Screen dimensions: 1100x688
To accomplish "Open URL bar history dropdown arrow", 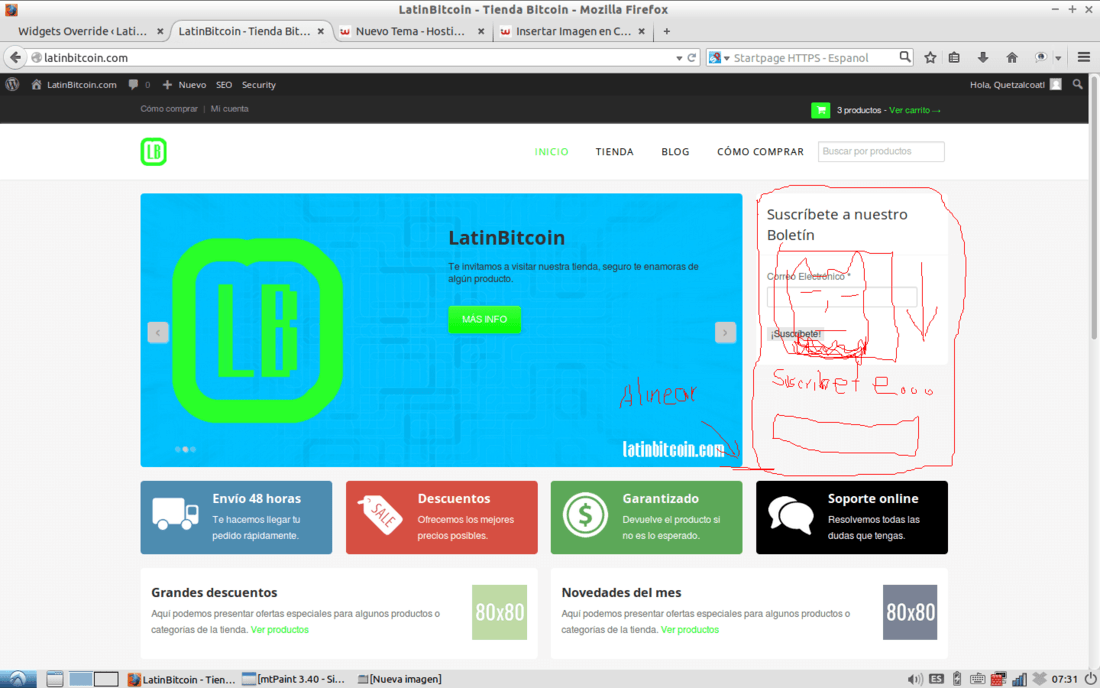I will coord(679,58).
